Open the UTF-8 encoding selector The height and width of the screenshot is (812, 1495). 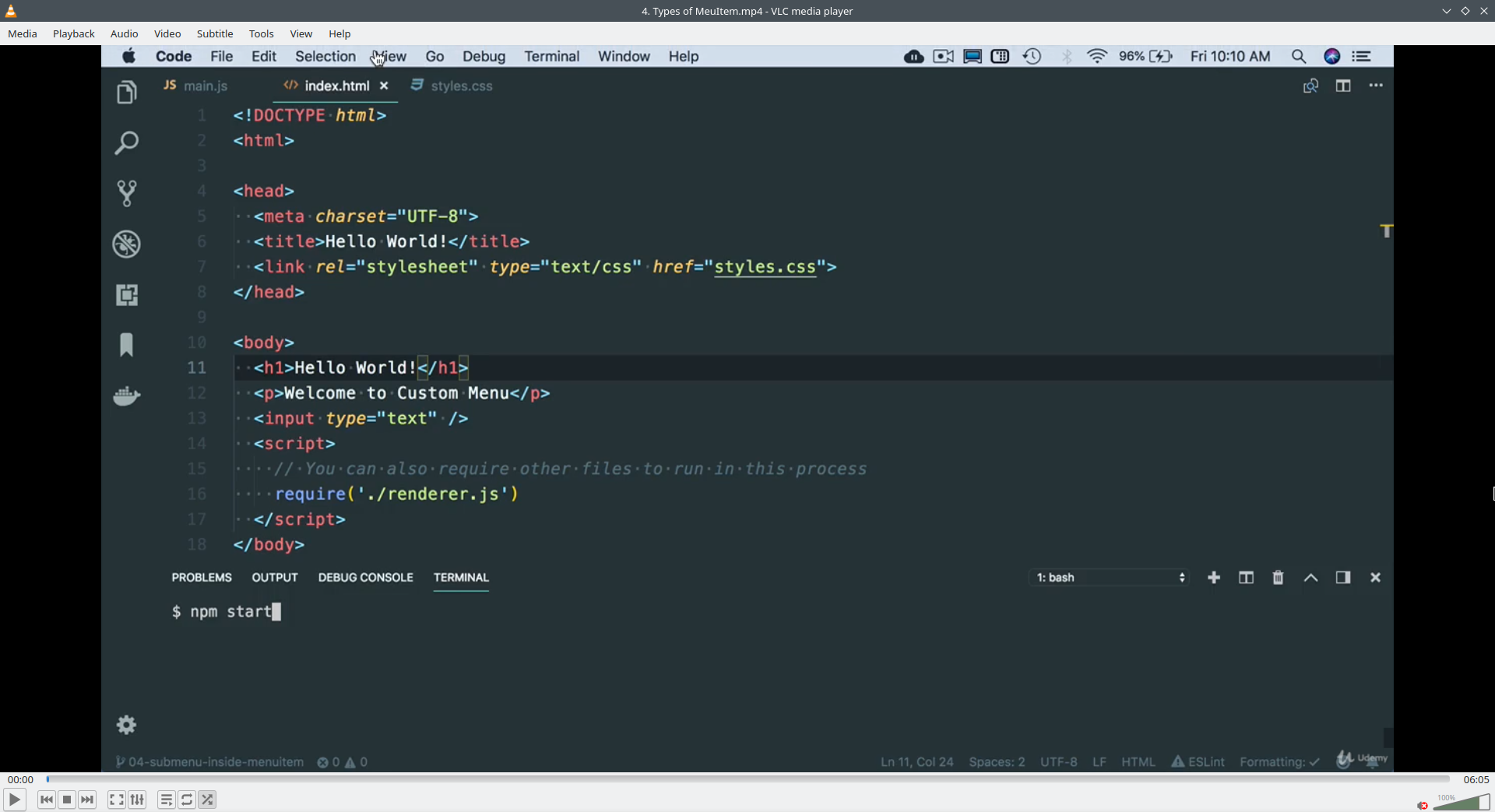[1059, 761]
